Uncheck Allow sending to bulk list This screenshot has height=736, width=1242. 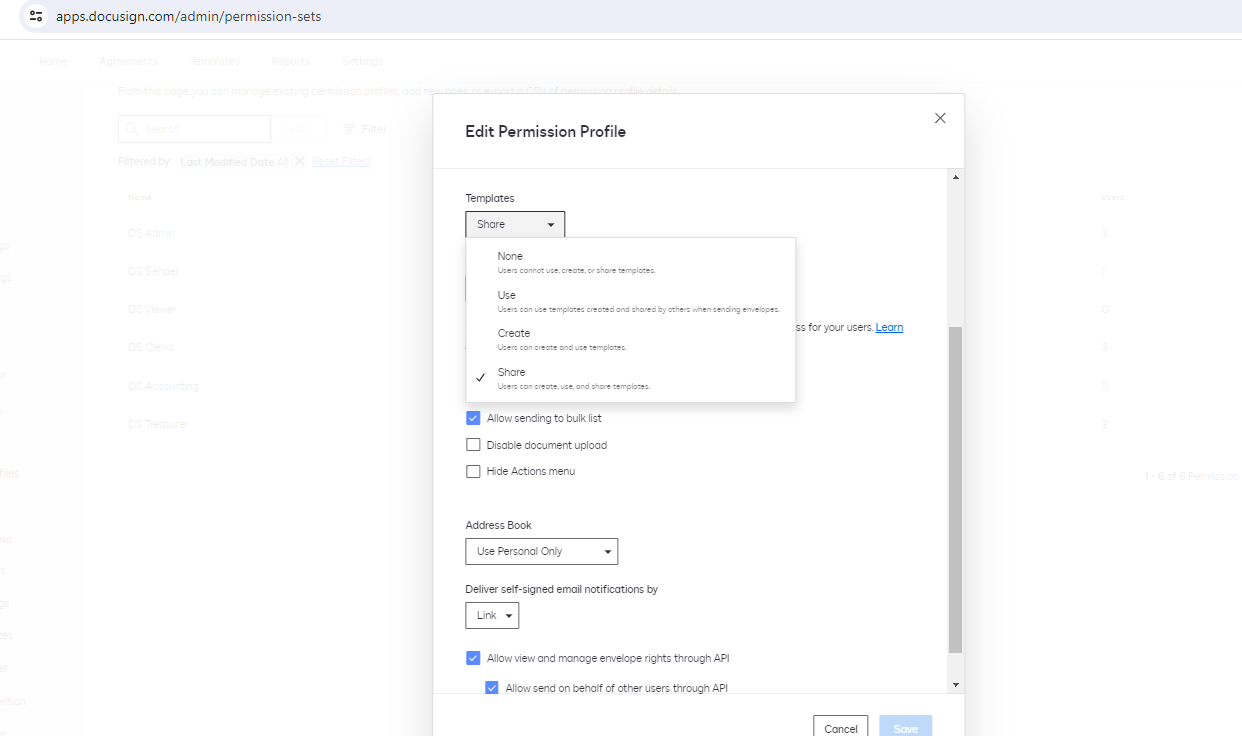pyautogui.click(x=473, y=418)
